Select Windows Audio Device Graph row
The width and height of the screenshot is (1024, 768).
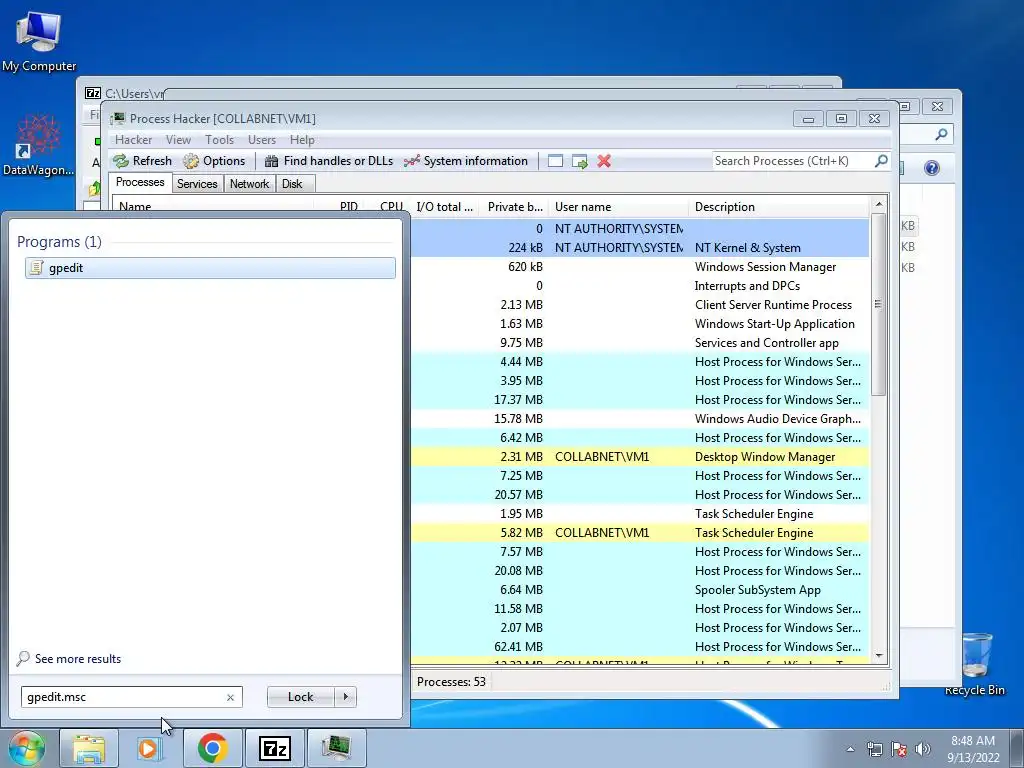(640, 419)
